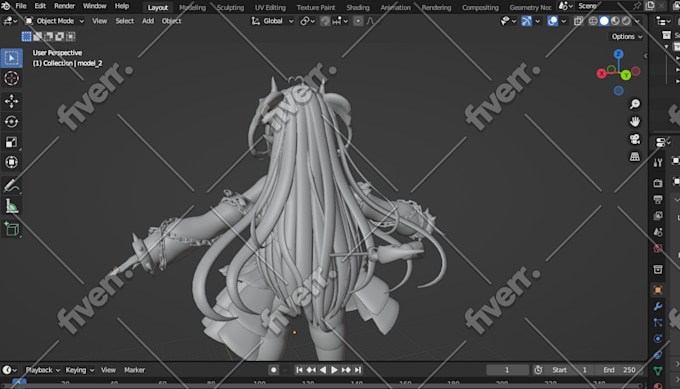Expand sidebar with small arrow

(645, 56)
